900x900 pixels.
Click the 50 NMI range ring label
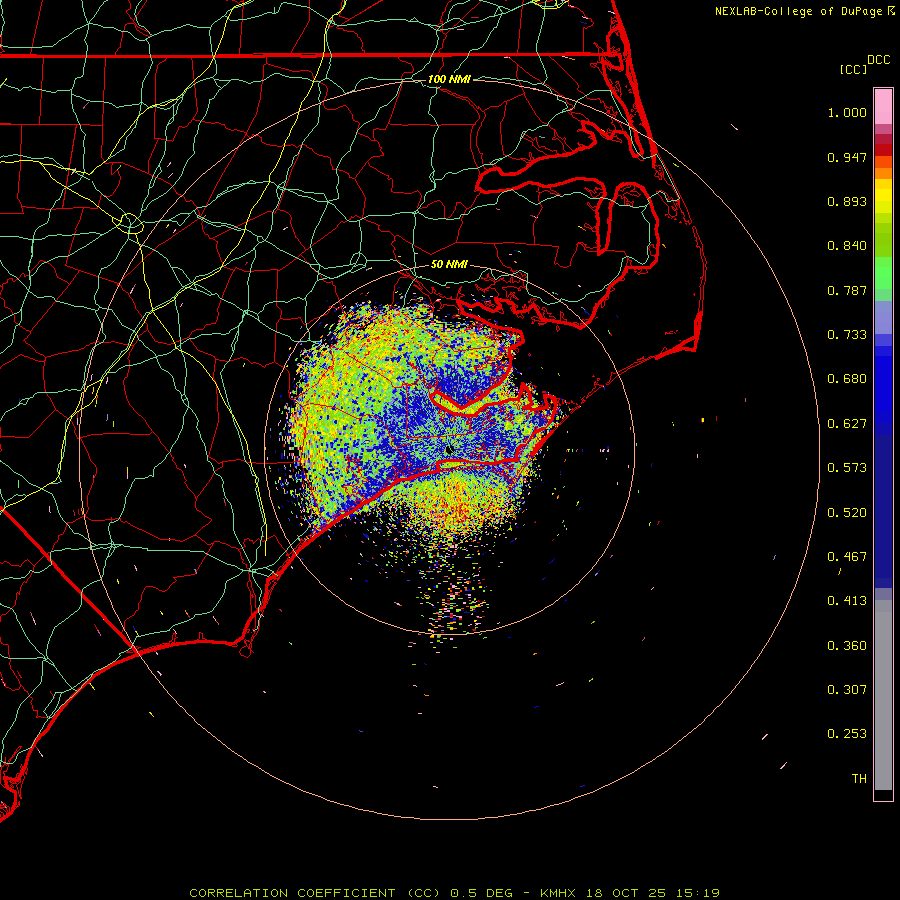tap(449, 264)
